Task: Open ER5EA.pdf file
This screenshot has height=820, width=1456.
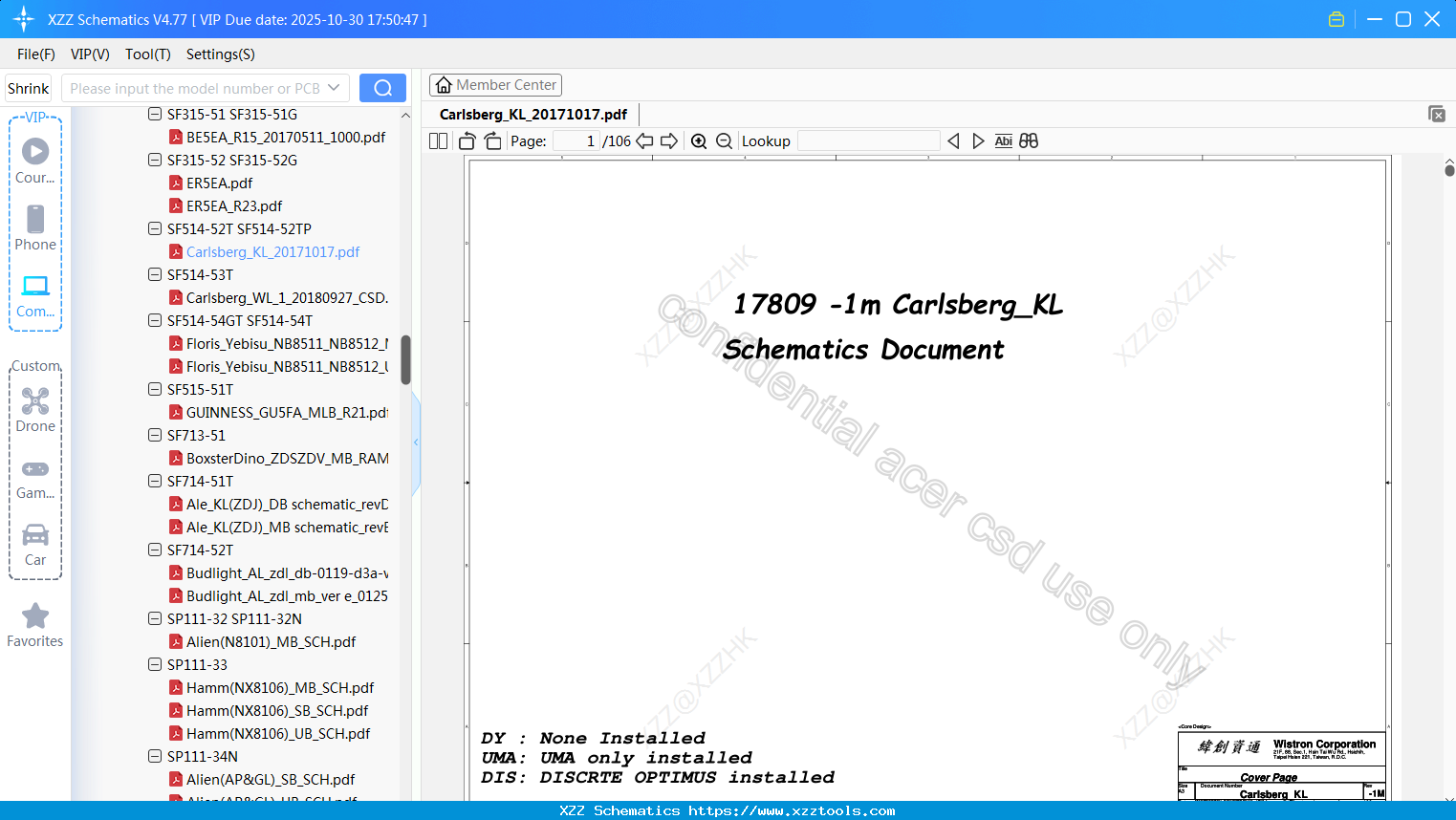Action: tap(219, 183)
